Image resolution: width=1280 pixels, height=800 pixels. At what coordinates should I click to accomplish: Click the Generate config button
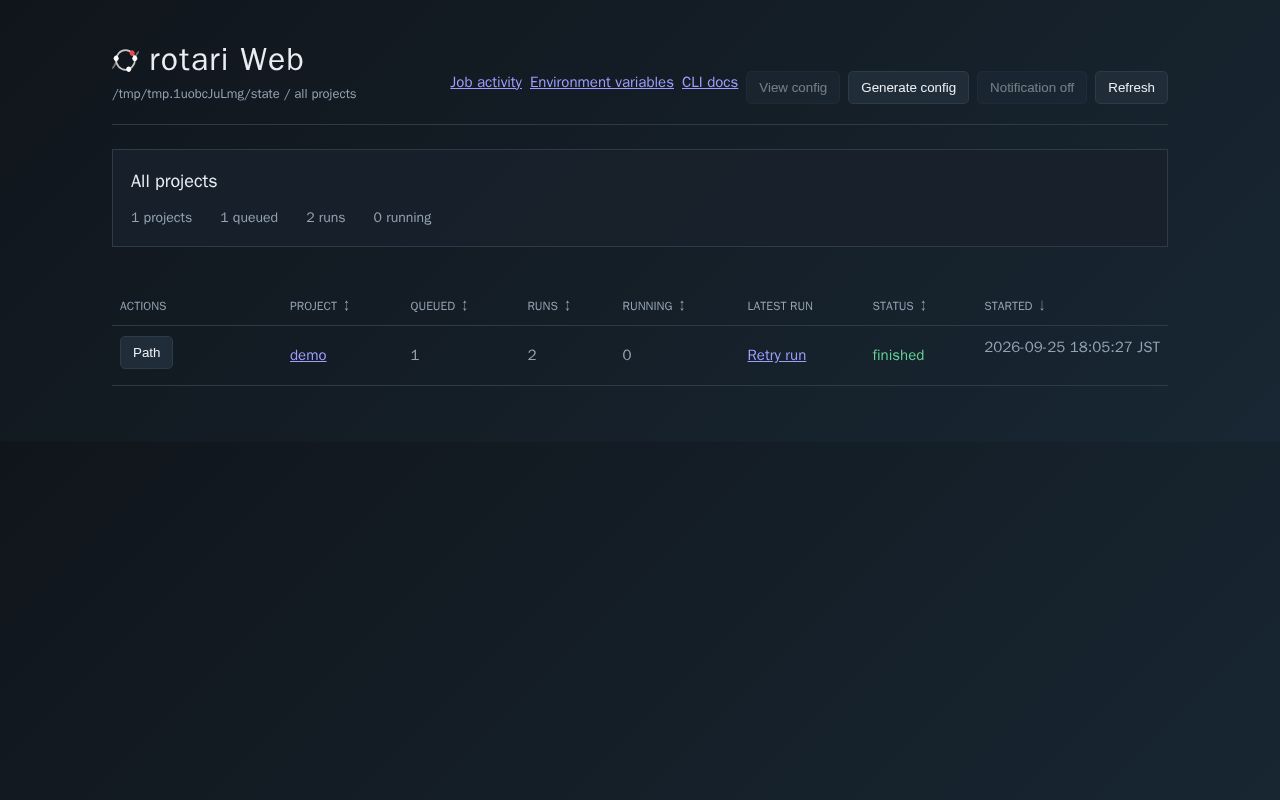[908, 87]
